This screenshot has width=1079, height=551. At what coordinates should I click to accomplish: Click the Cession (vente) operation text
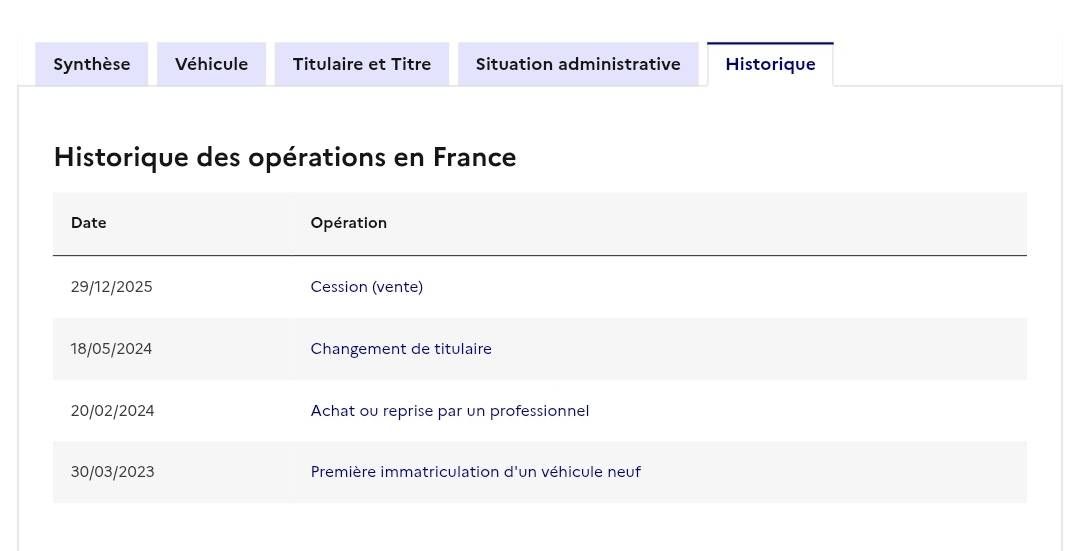click(367, 287)
